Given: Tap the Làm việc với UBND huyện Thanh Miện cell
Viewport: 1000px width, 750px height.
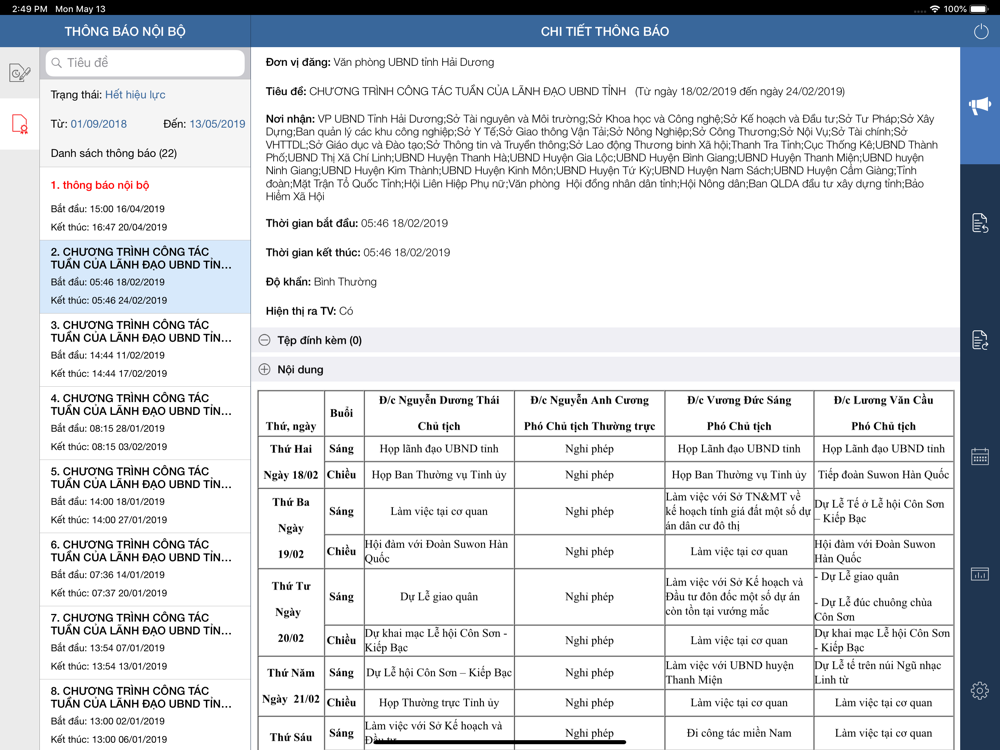Looking at the screenshot, I should click(x=739, y=673).
